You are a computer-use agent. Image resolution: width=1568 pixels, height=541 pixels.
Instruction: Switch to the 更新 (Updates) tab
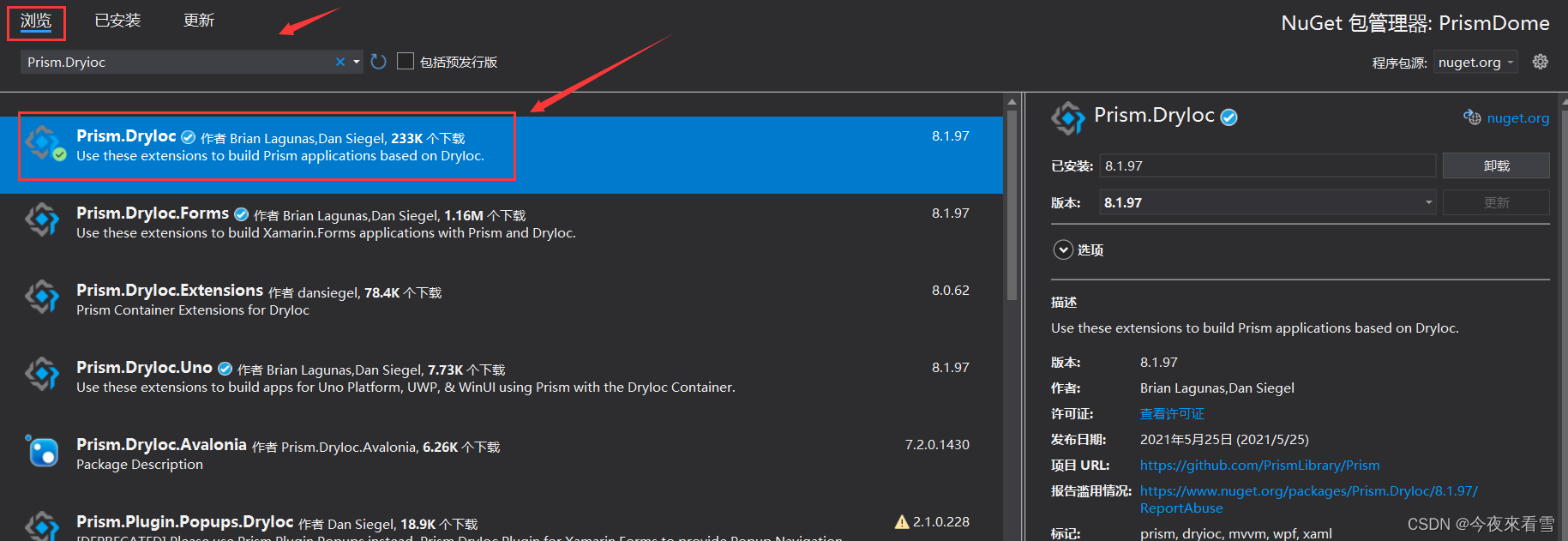click(x=199, y=21)
